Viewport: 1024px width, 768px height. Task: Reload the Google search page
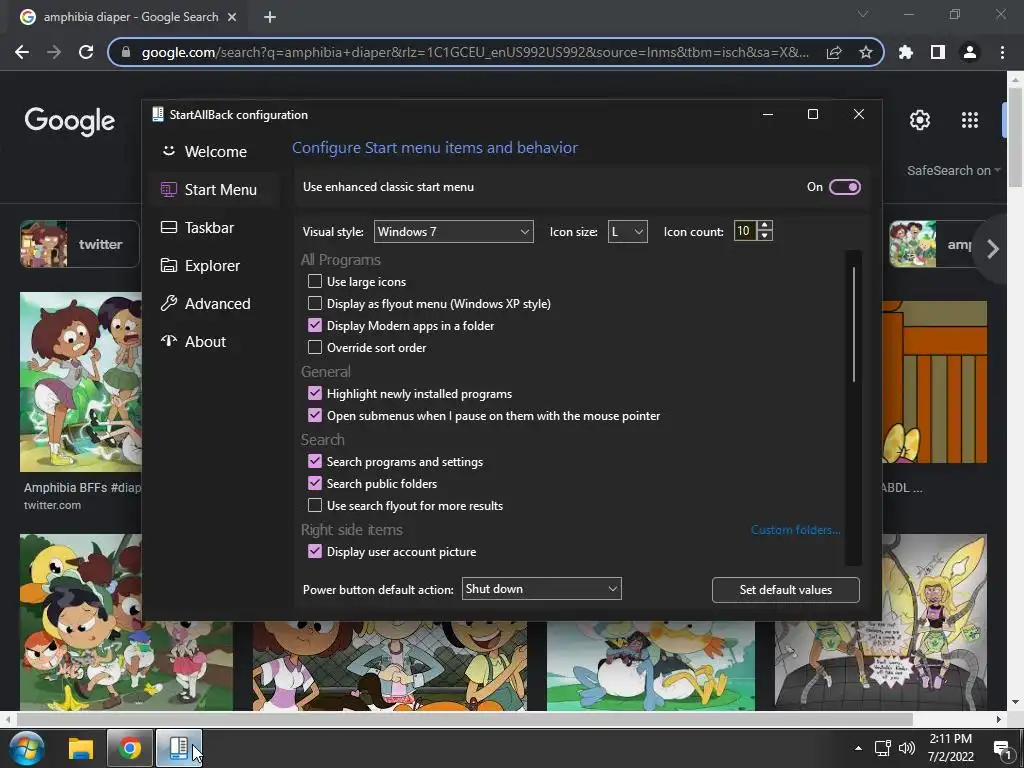(86, 52)
